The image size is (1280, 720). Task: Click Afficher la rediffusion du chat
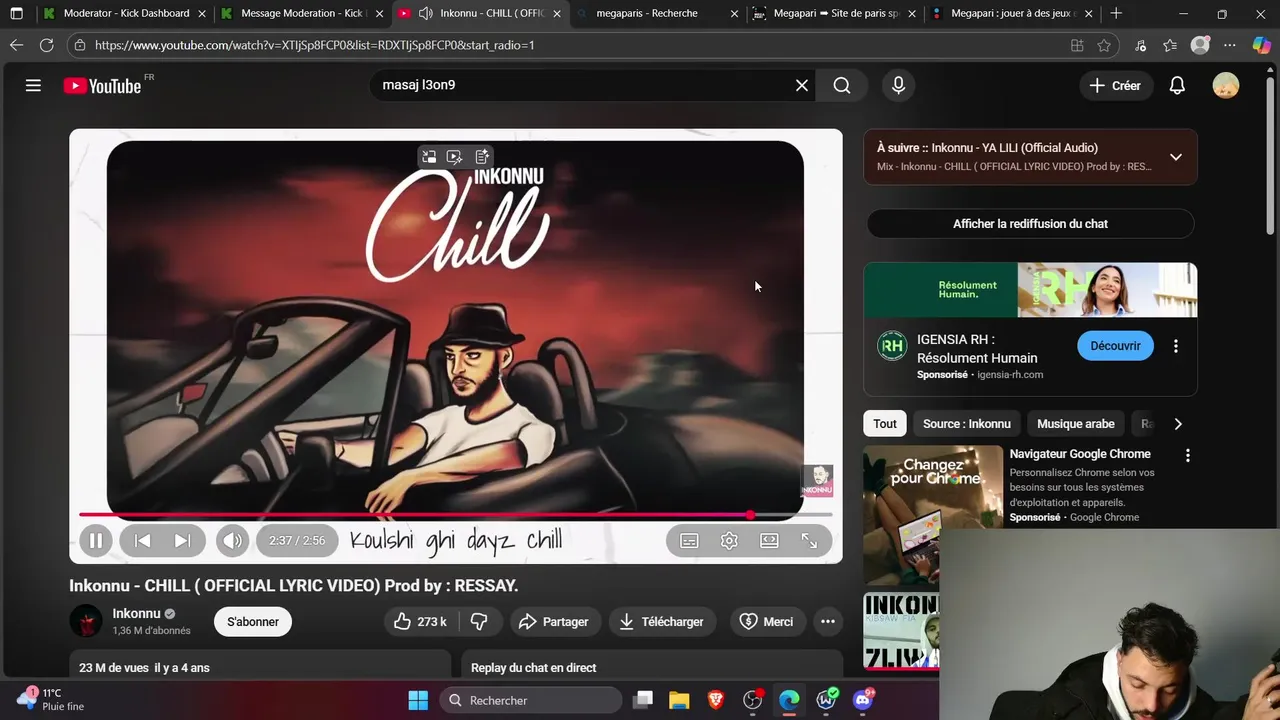(x=1030, y=224)
